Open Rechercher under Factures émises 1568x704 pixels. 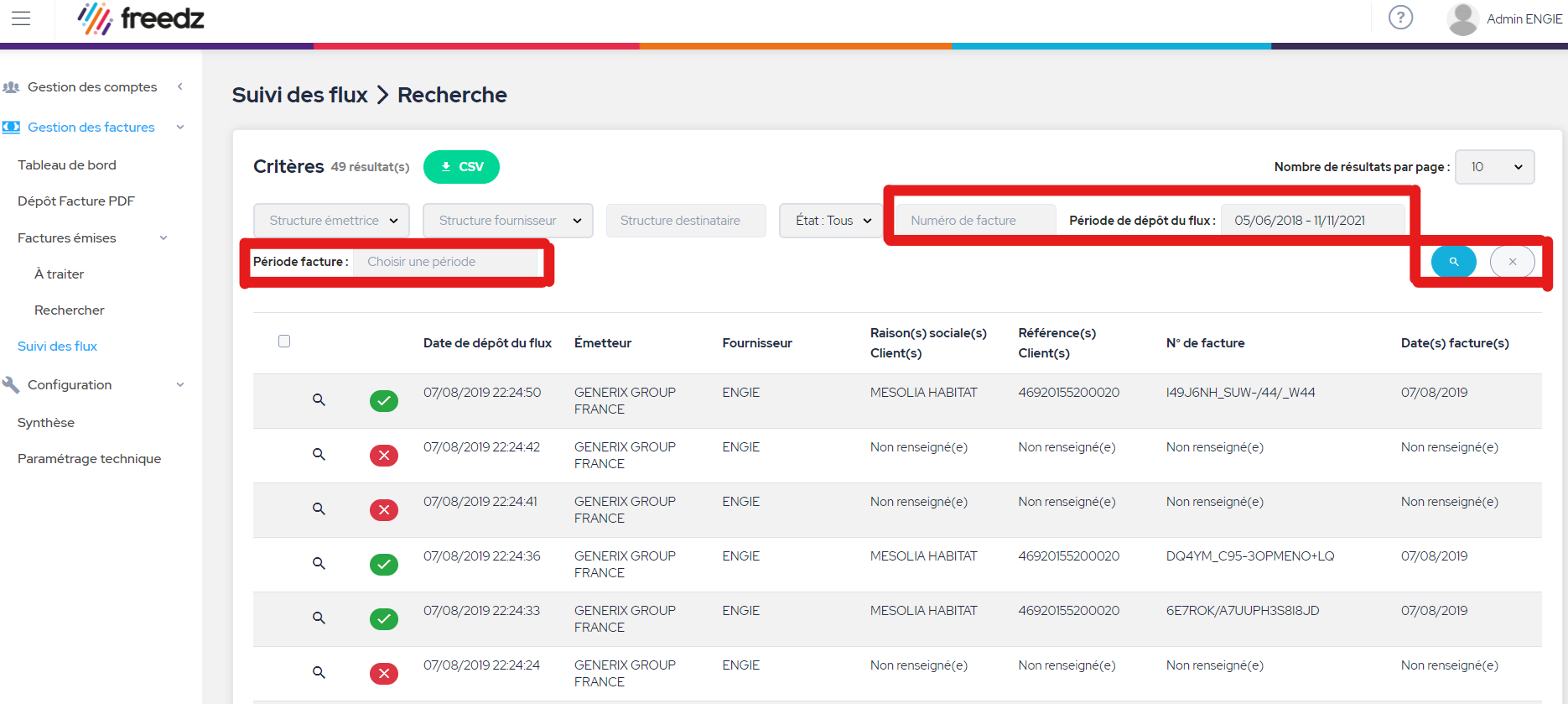click(x=70, y=310)
